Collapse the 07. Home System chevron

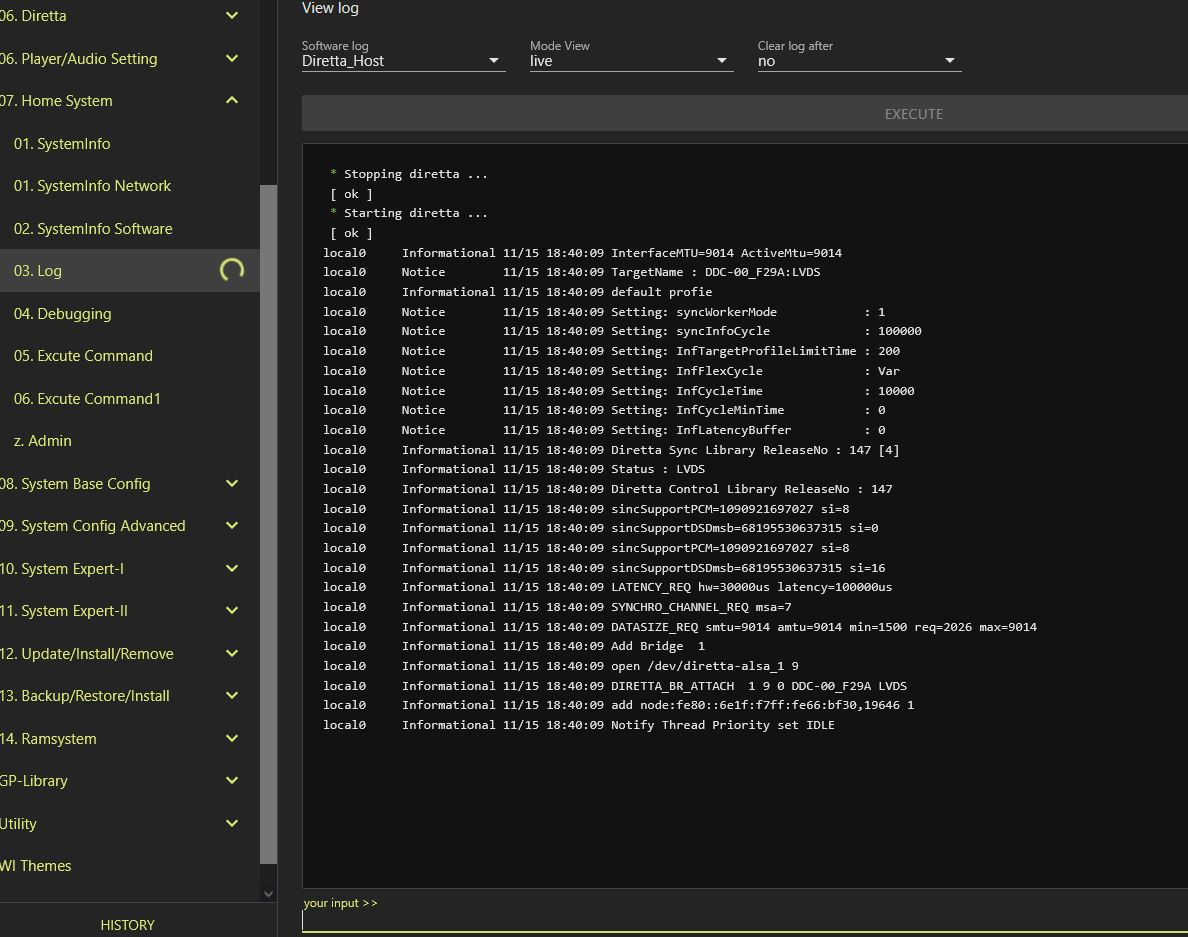click(232, 100)
